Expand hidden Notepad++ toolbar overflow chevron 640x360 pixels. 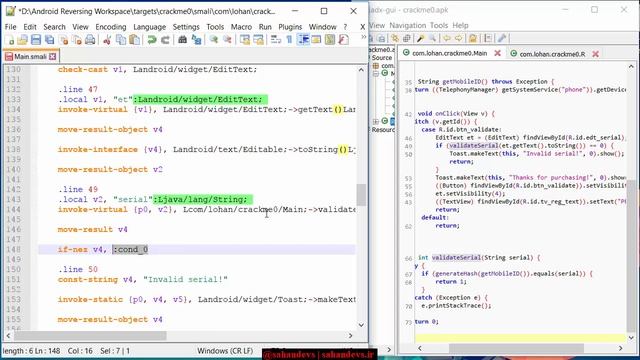(363, 37)
